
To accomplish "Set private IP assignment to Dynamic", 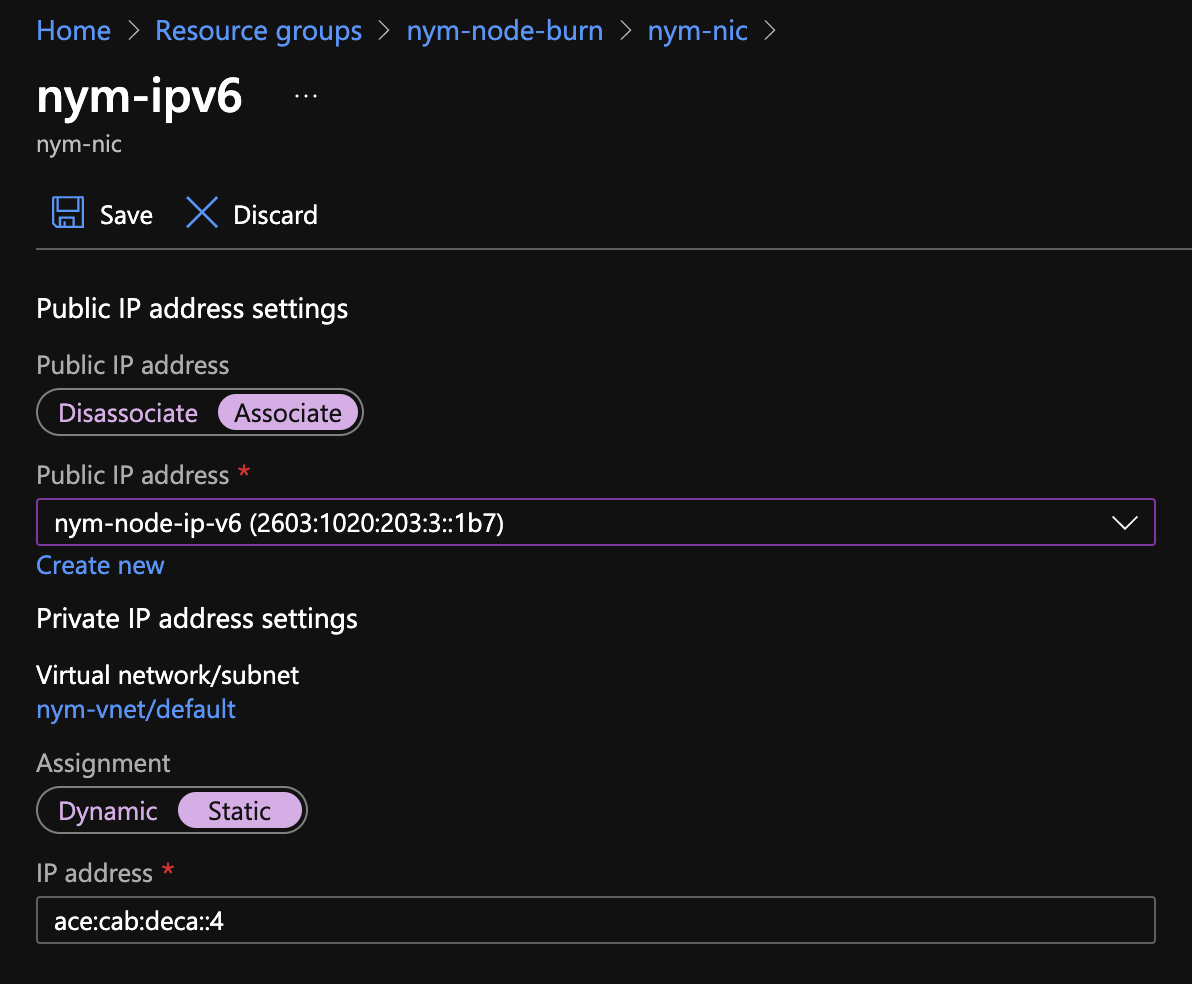I will [109, 810].
